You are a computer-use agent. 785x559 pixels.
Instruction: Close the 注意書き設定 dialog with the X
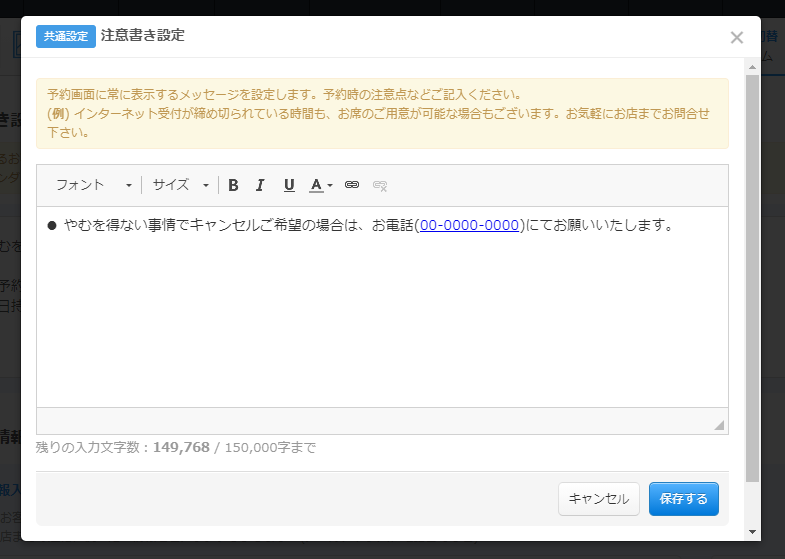coord(737,38)
